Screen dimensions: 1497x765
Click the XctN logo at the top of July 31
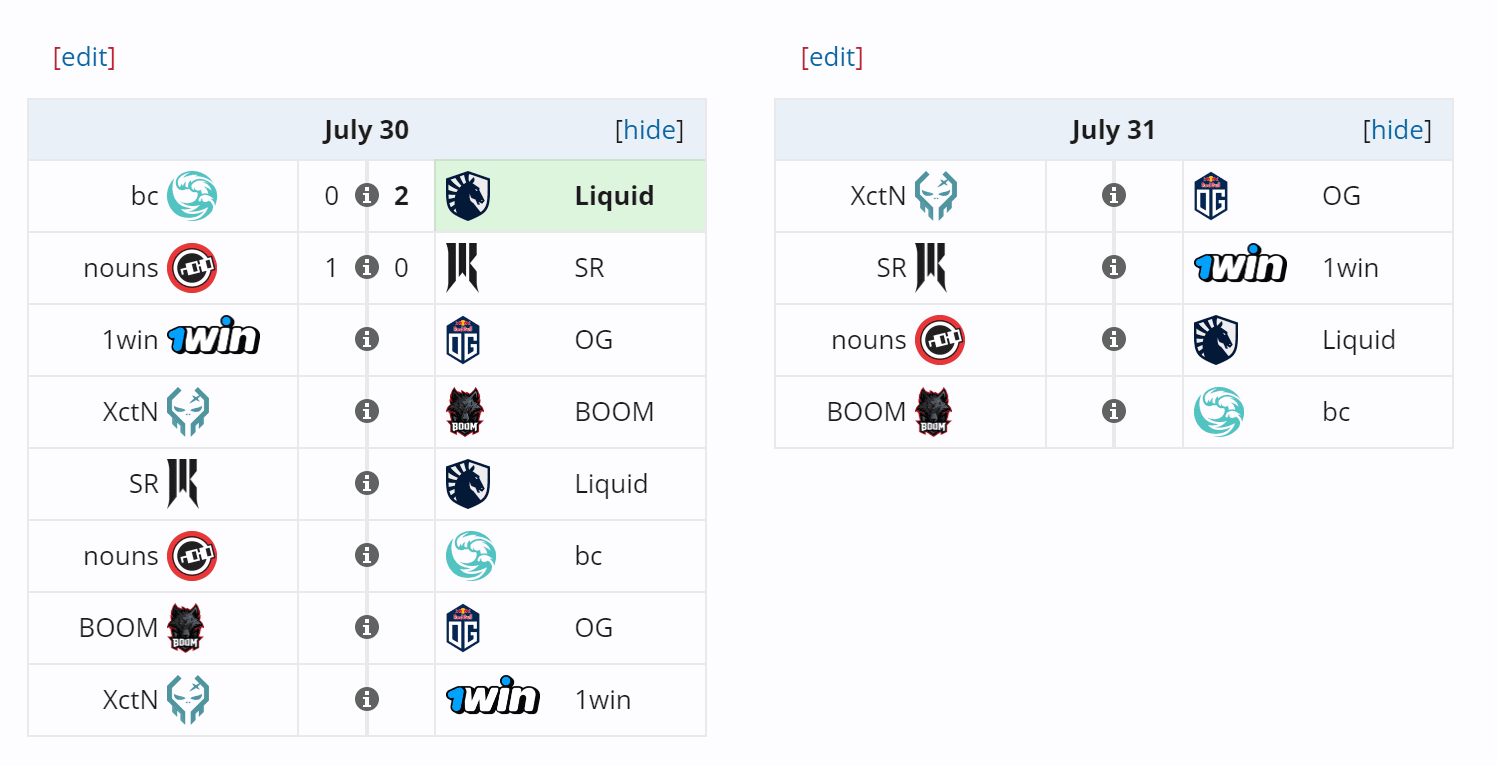click(x=936, y=196)
